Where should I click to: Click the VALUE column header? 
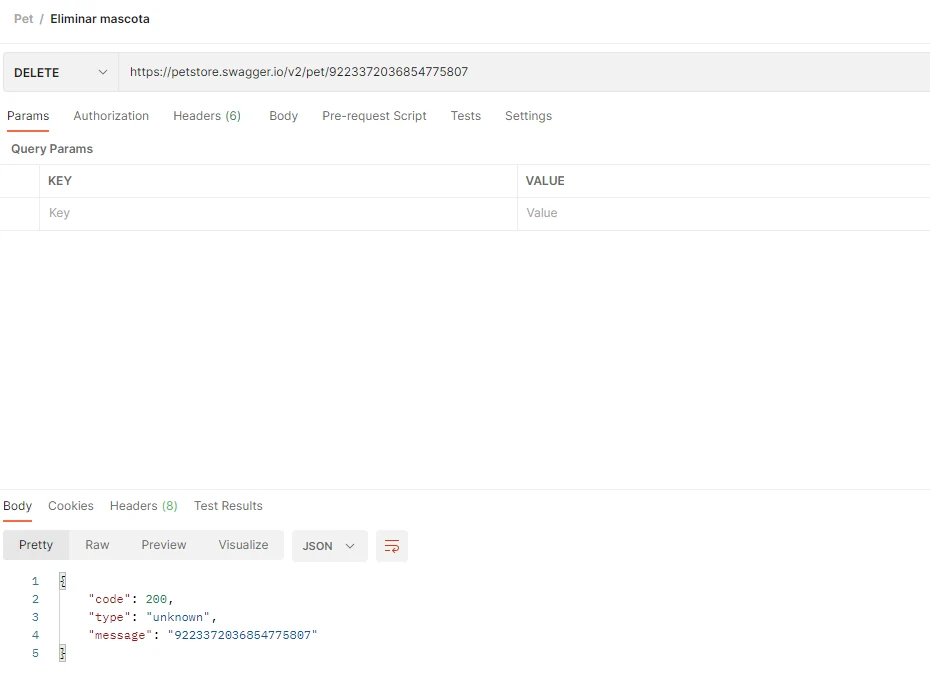click(545, 181)
